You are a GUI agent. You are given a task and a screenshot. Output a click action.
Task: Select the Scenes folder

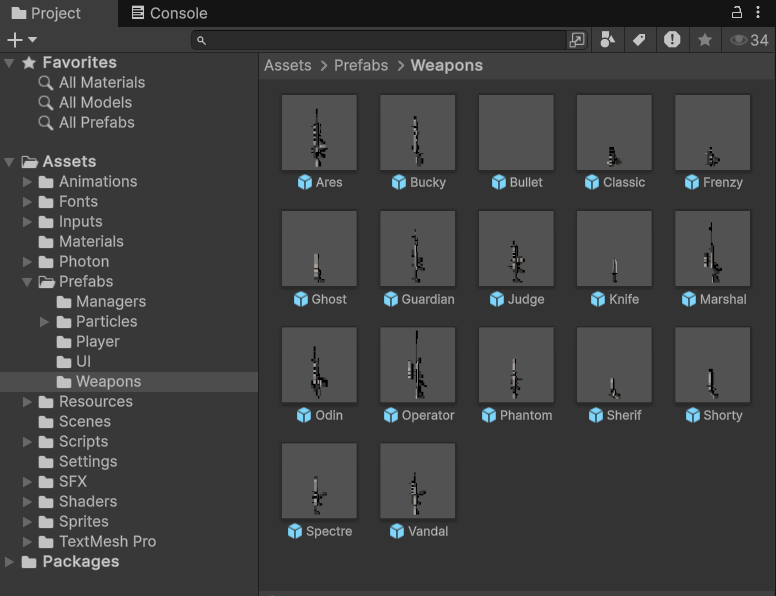[x=74, y=422]
